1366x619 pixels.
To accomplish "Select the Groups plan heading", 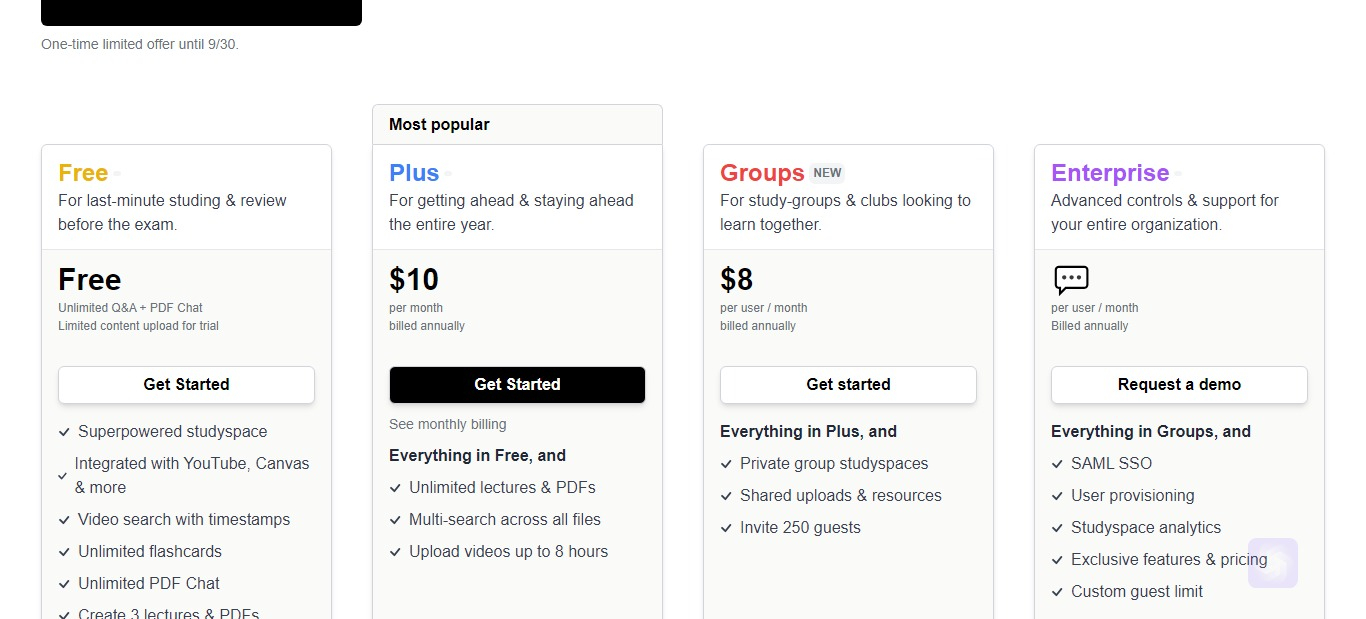I will tap(762, 173).
